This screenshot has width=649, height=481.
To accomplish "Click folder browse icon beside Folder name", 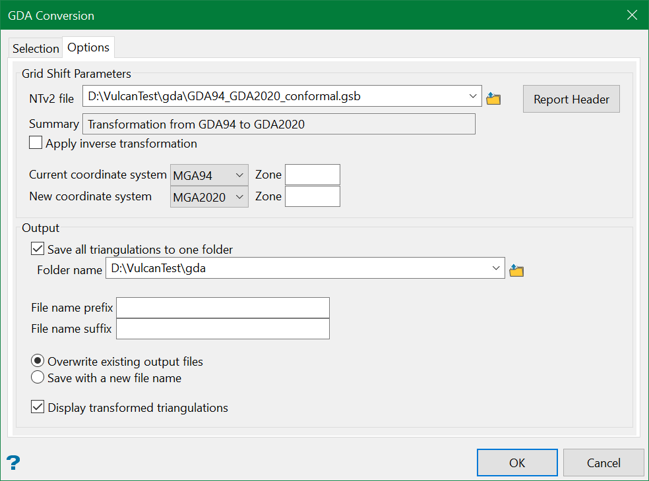I will click(x=516, y=270).
